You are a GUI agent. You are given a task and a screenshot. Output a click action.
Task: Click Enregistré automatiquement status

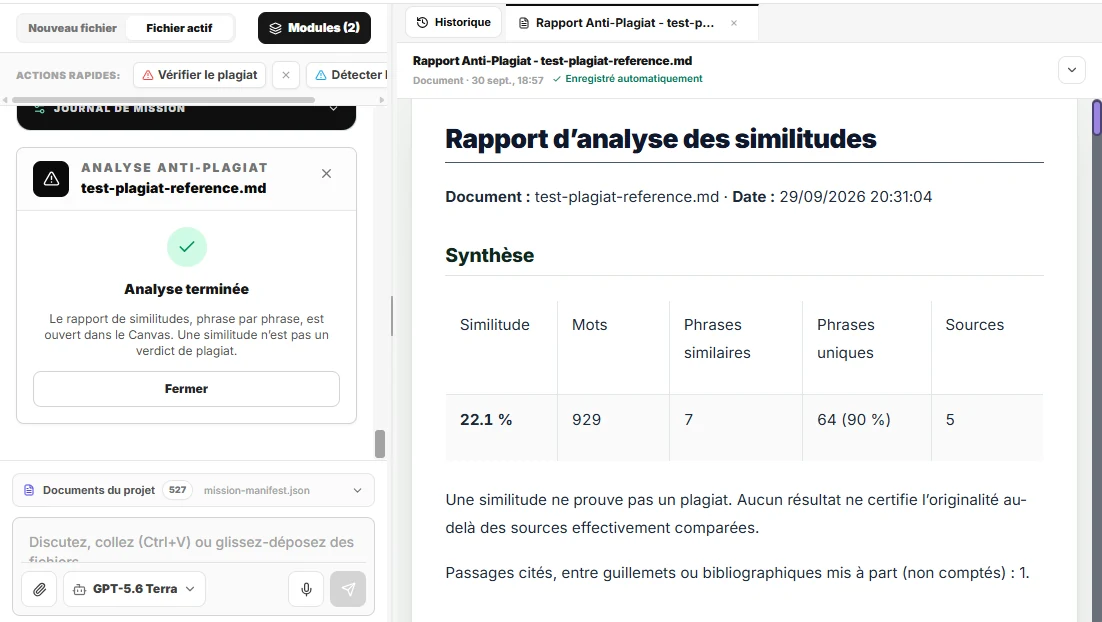[627, 79]
